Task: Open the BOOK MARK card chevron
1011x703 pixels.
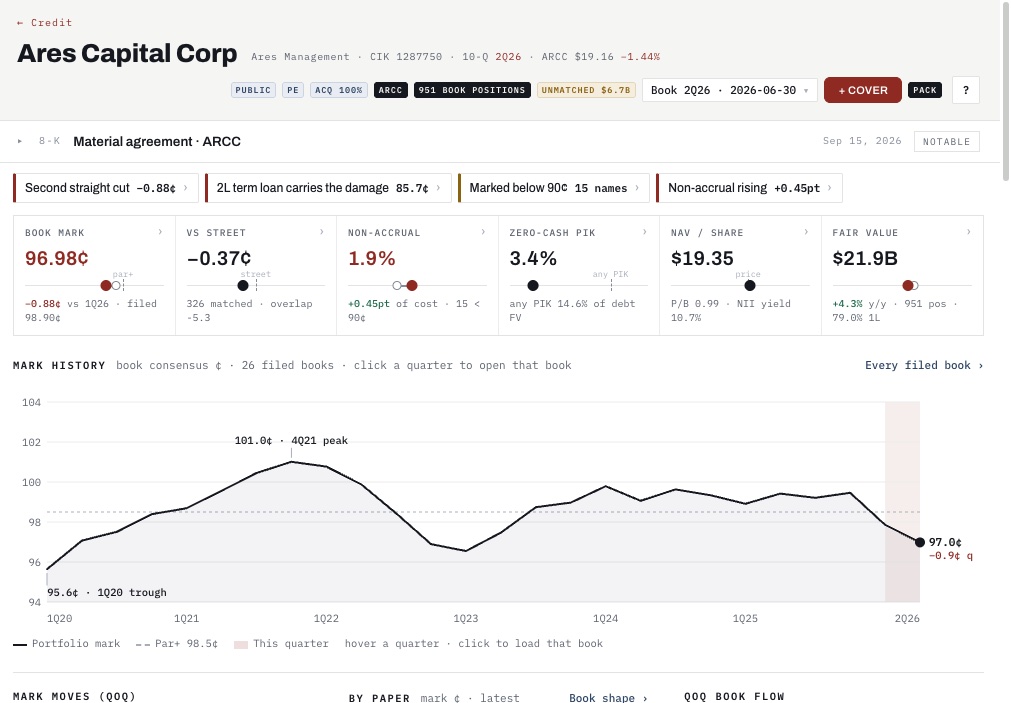Action: pos(160,232)
